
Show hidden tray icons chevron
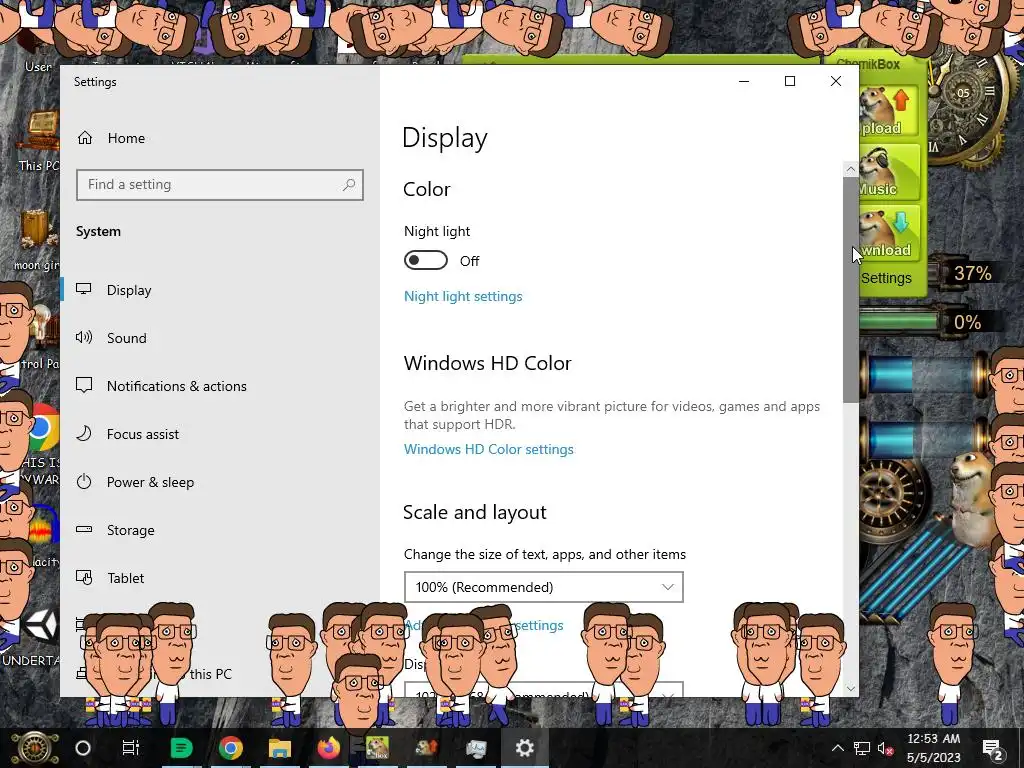click(x=837, y=748)
